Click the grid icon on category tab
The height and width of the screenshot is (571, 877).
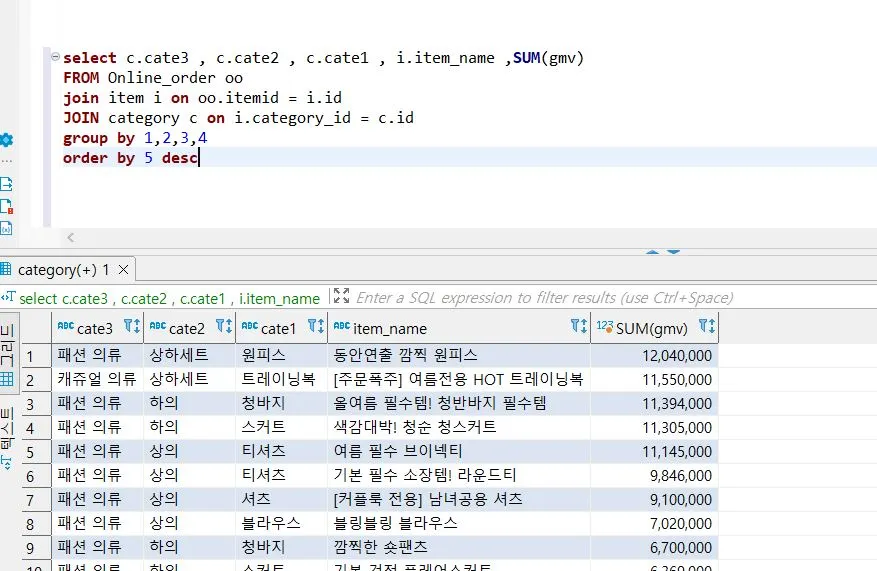point(6,269)
